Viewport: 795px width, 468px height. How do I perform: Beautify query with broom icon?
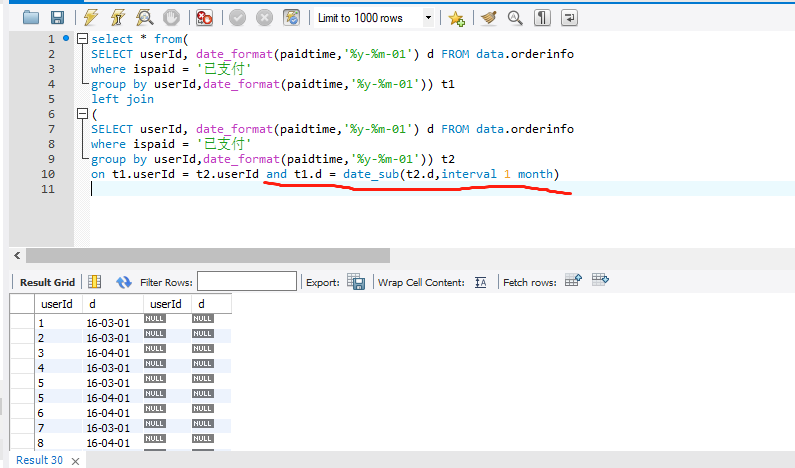(x=489, y=18)
